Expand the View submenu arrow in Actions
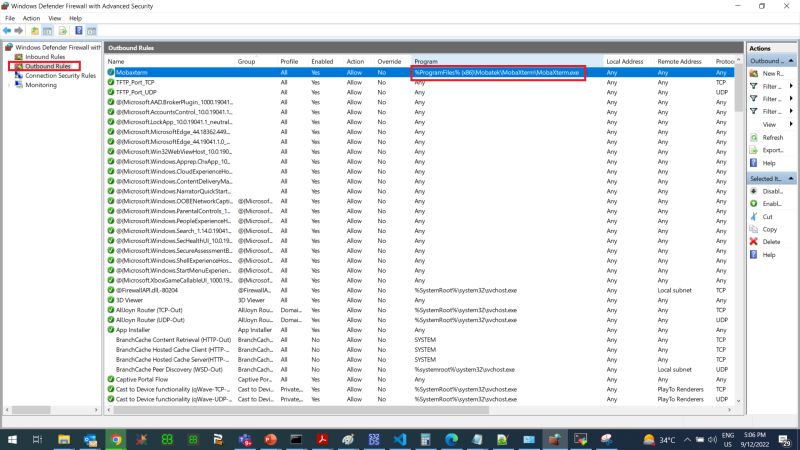The width and height of the screenshot is (800, 450). click(791, 124)
